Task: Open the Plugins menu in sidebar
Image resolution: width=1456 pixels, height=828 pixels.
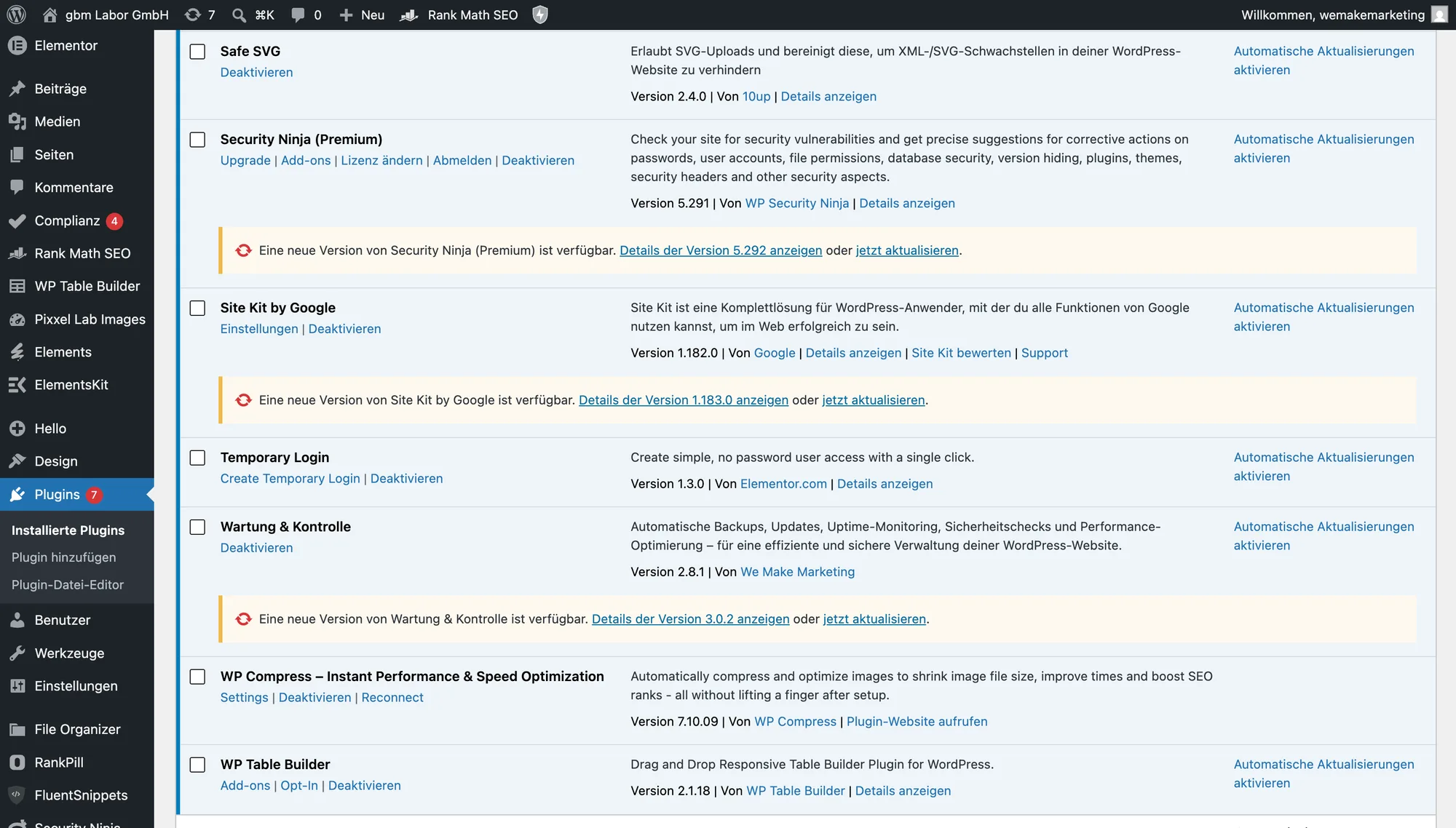Action: [x=77, y=495]
